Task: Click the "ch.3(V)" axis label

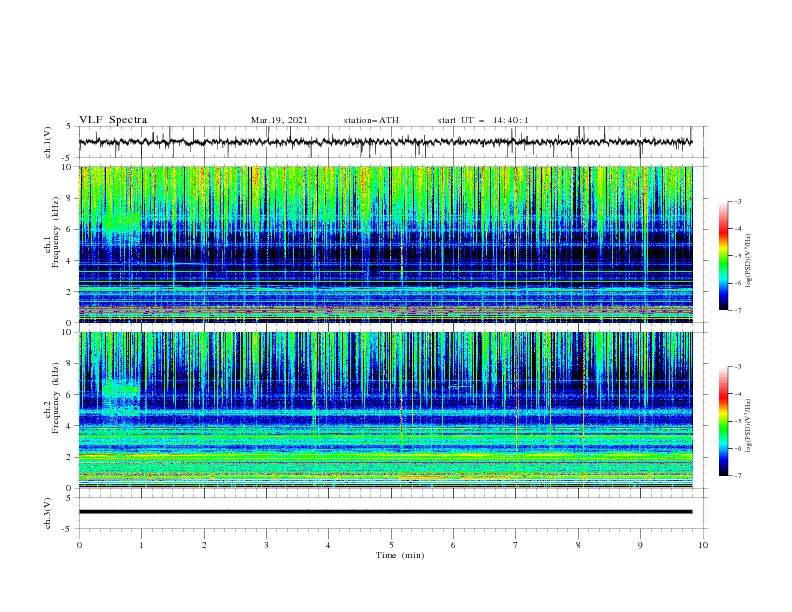Action: [x=48, y=513]
